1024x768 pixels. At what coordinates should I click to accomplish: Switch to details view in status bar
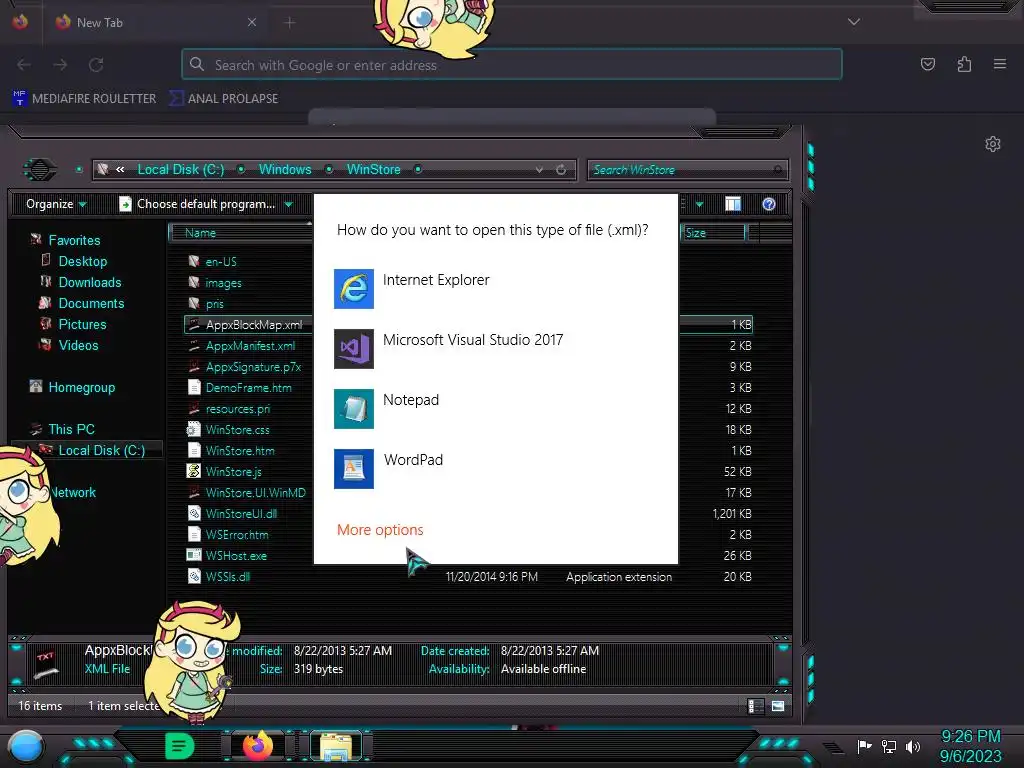click(x=755, y=706)
